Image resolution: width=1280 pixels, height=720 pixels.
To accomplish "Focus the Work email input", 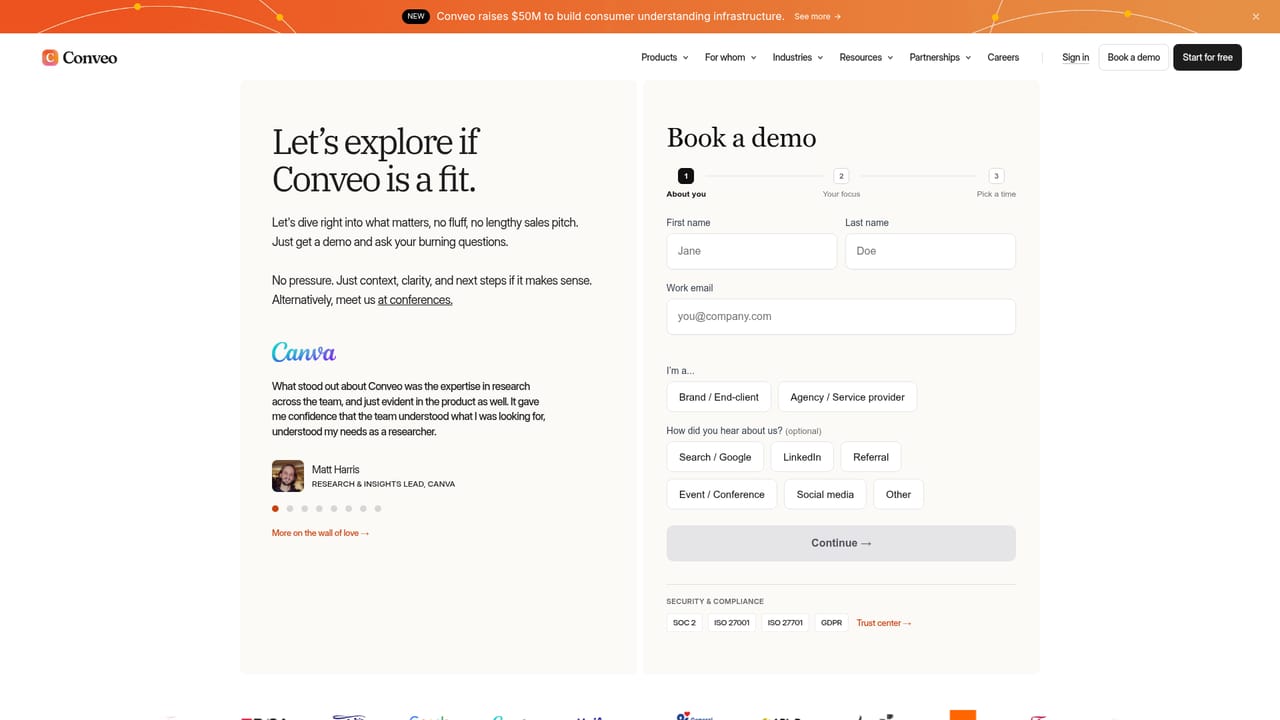I will (841, 316).
